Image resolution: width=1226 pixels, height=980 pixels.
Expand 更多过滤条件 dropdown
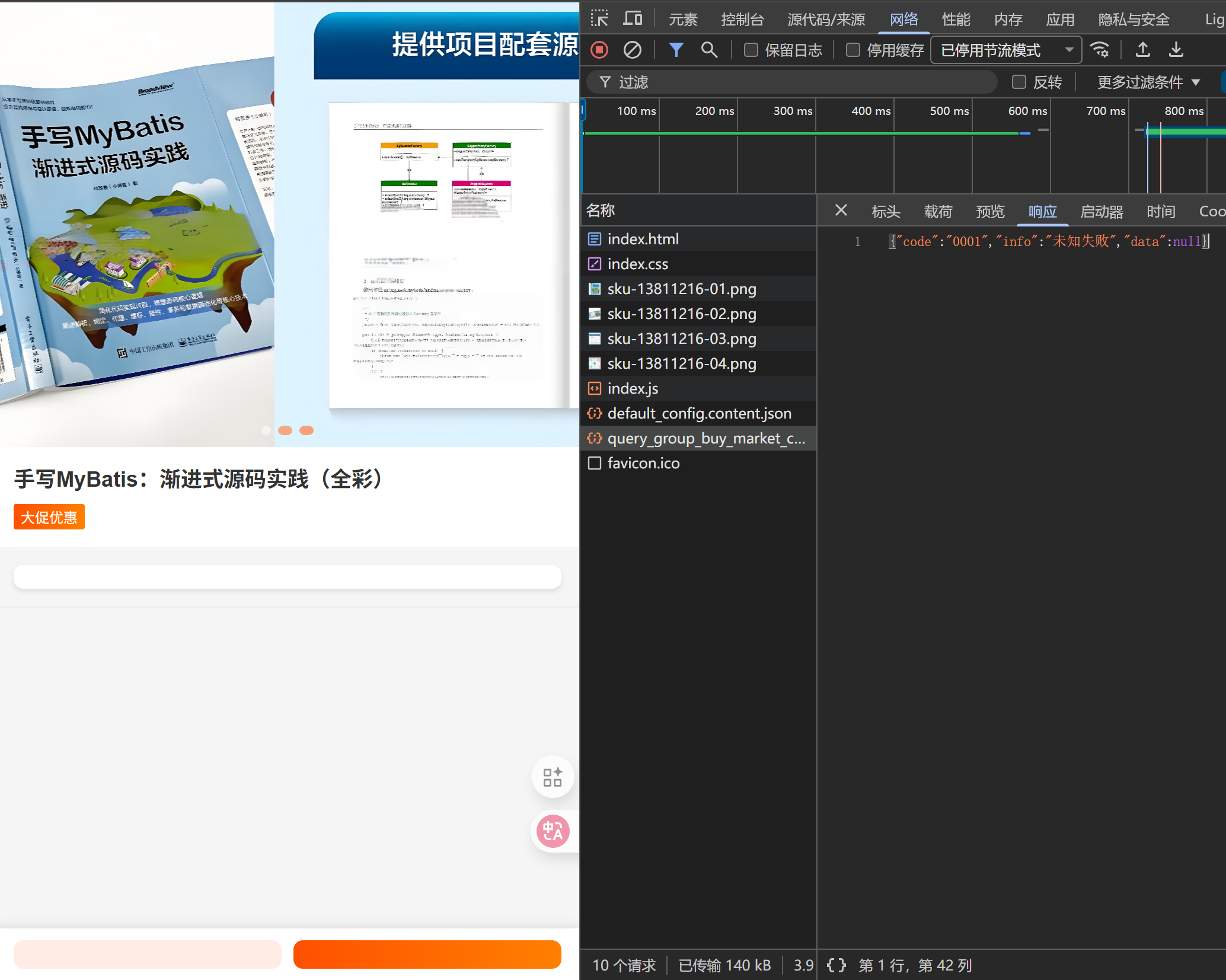[1148, 82]
